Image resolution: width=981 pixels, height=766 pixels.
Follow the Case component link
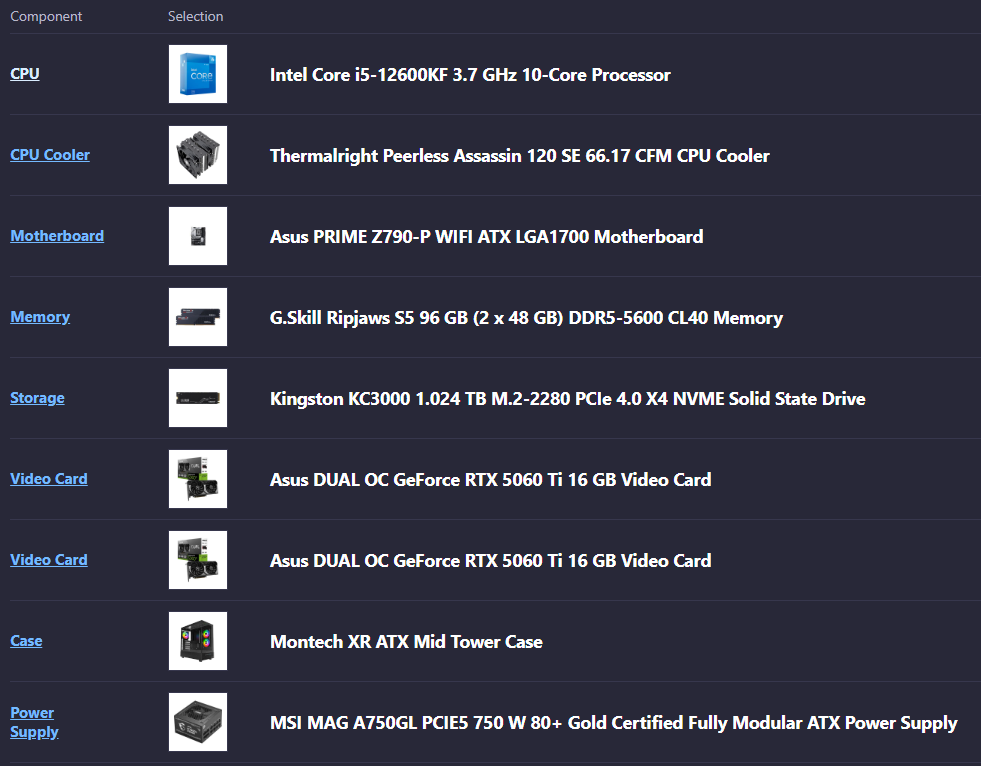(26, 641)
